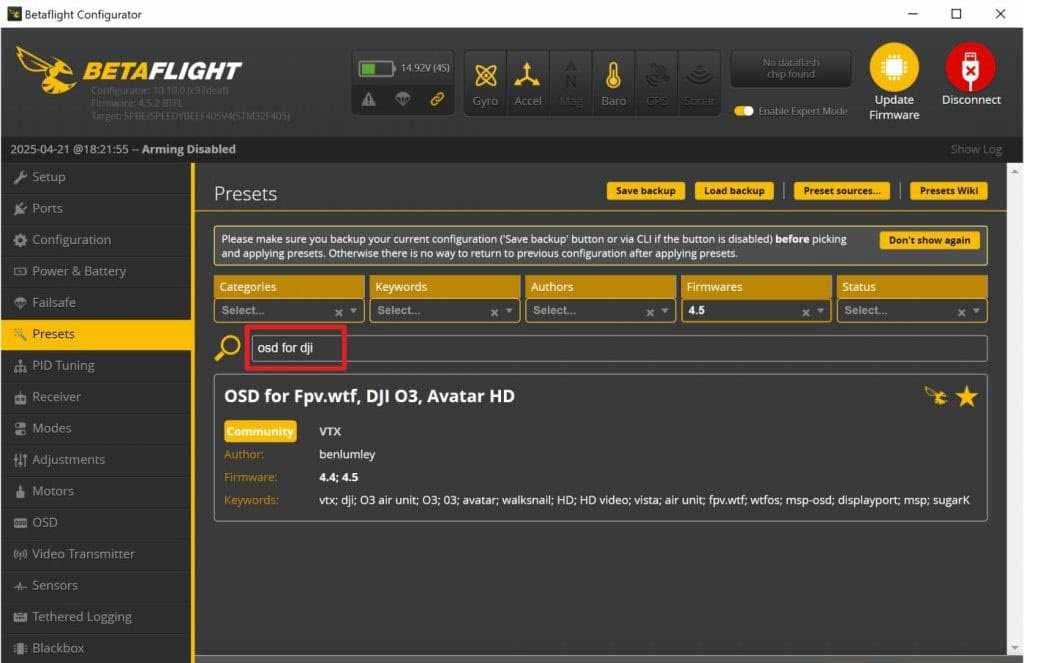Click the Community status badge

(x=260, y=431)
